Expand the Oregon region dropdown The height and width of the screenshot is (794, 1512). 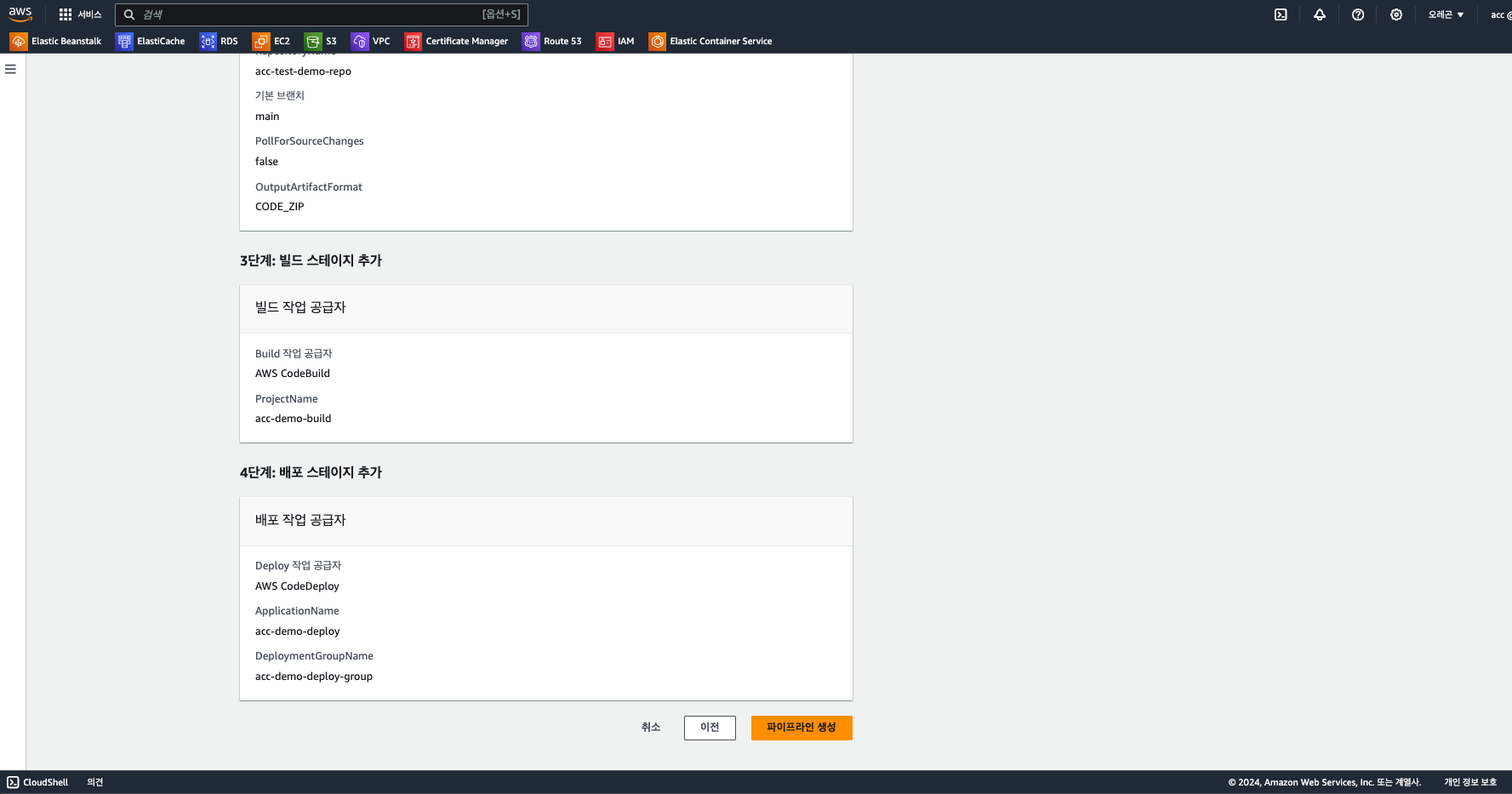(x=1446, y=14)
